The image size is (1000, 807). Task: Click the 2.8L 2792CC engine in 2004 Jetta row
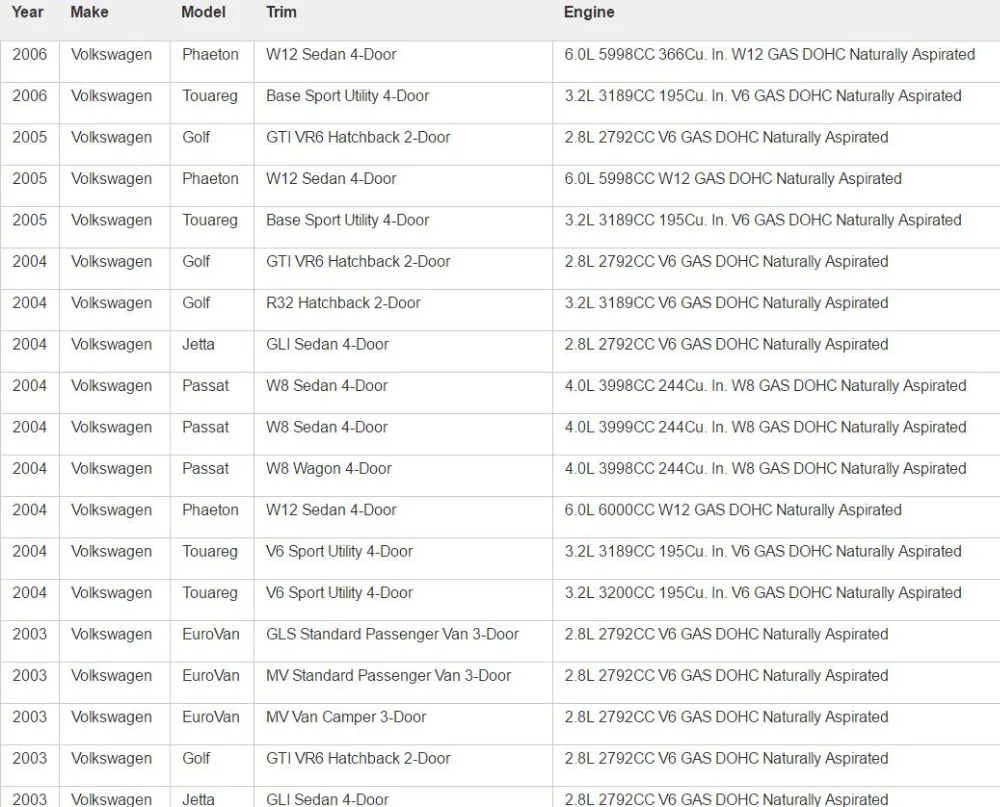(726, 344)
